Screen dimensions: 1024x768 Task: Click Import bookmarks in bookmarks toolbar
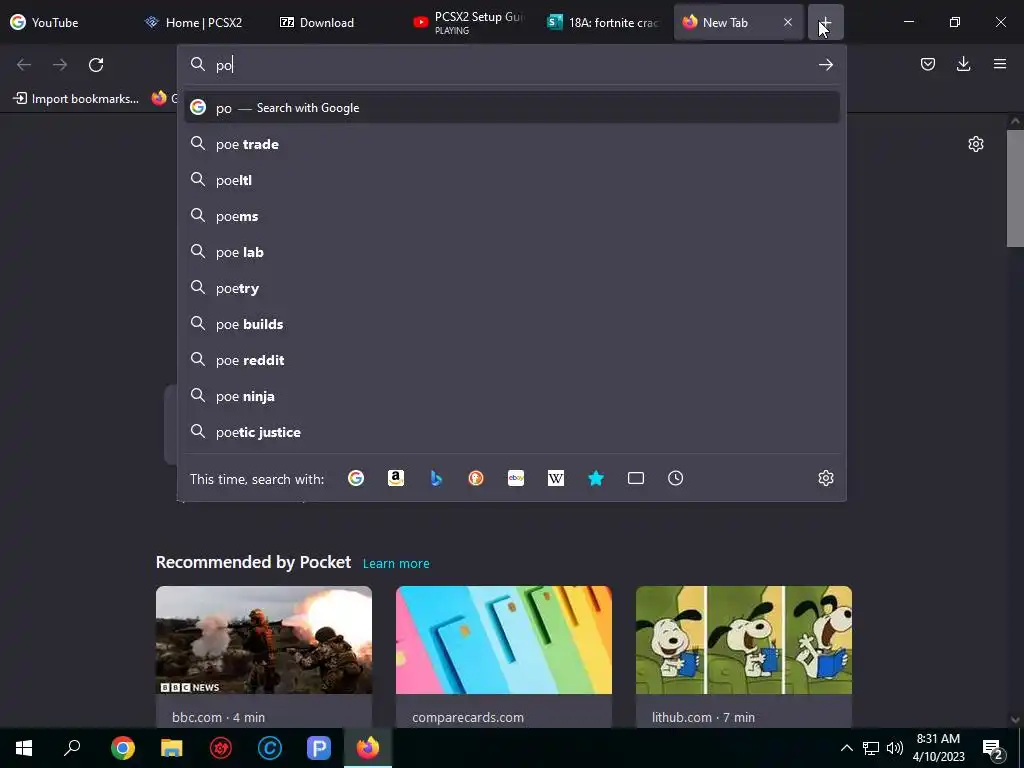pos(76,99)
